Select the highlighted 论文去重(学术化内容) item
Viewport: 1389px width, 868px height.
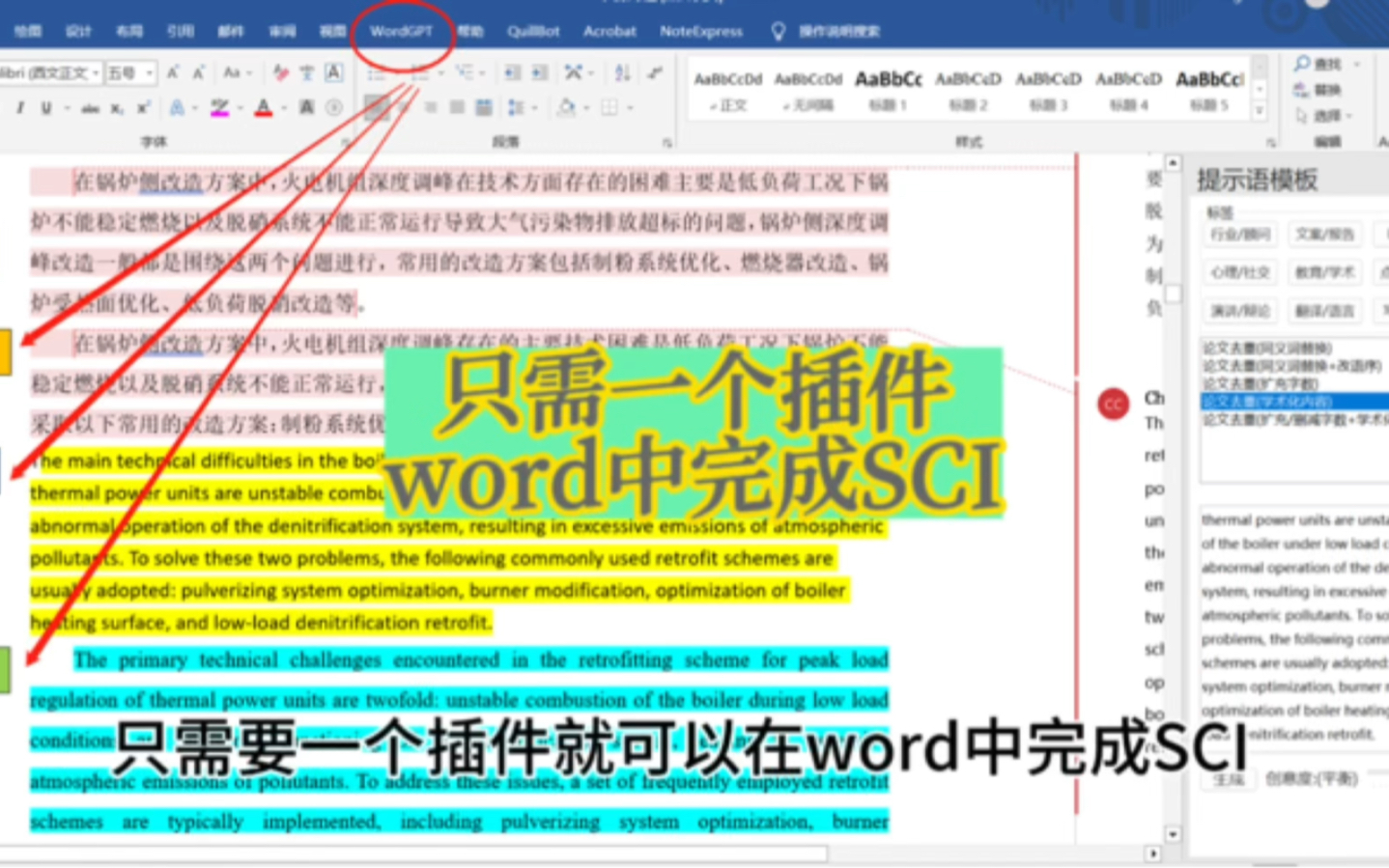tap(1294, 401)
